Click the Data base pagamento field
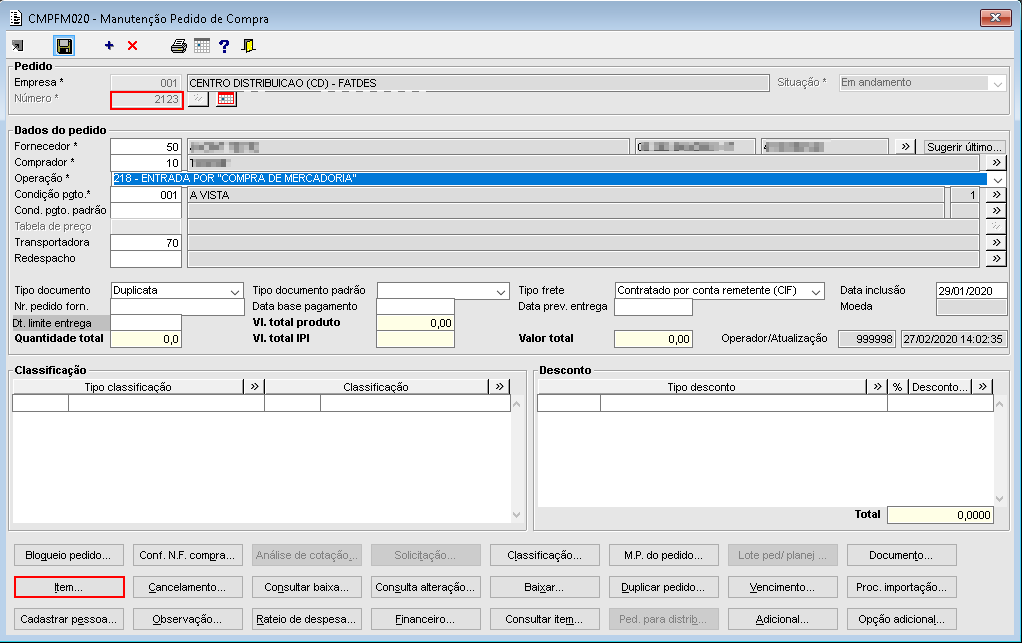The height and width of the screenshot is (643, 1022). pos(415,306)
